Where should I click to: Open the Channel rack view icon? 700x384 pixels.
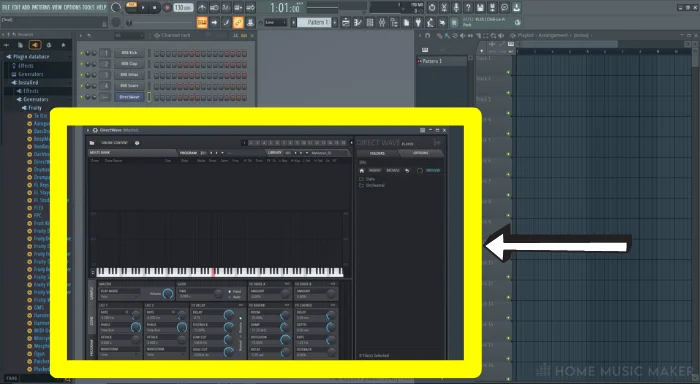(x=370, y=22)
